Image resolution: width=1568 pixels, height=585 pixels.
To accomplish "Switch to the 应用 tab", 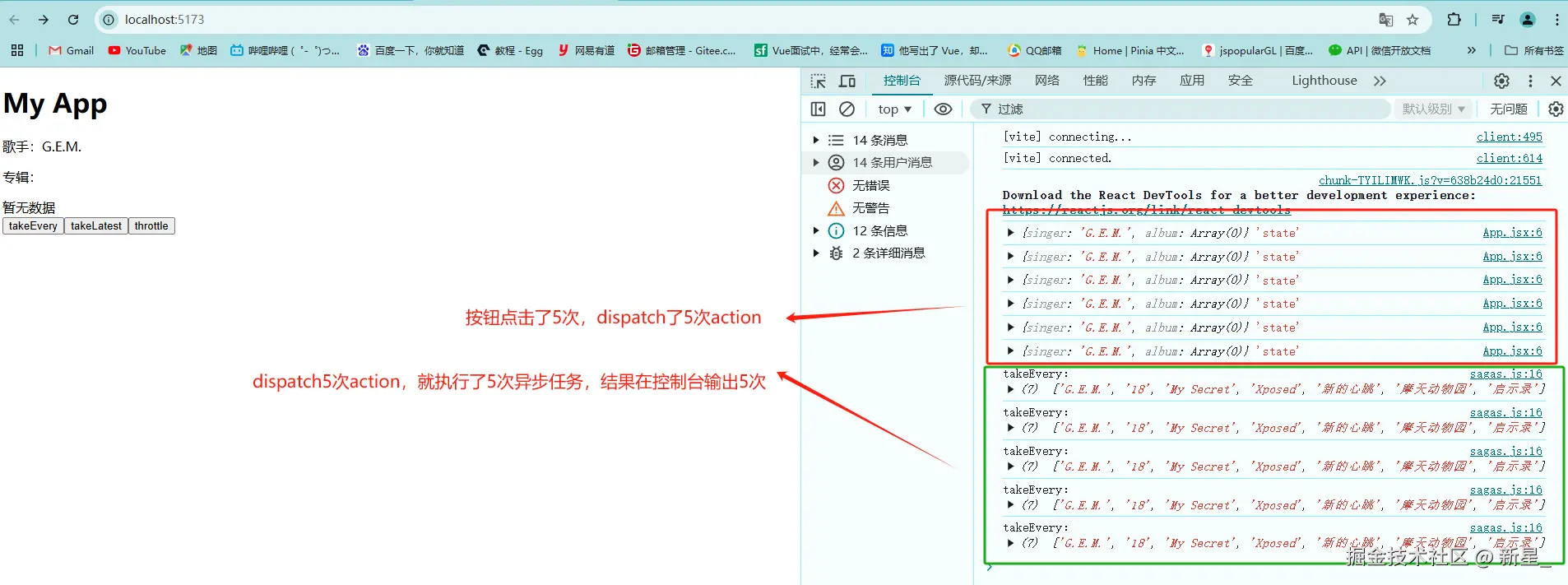I will tap(1192, 81).
